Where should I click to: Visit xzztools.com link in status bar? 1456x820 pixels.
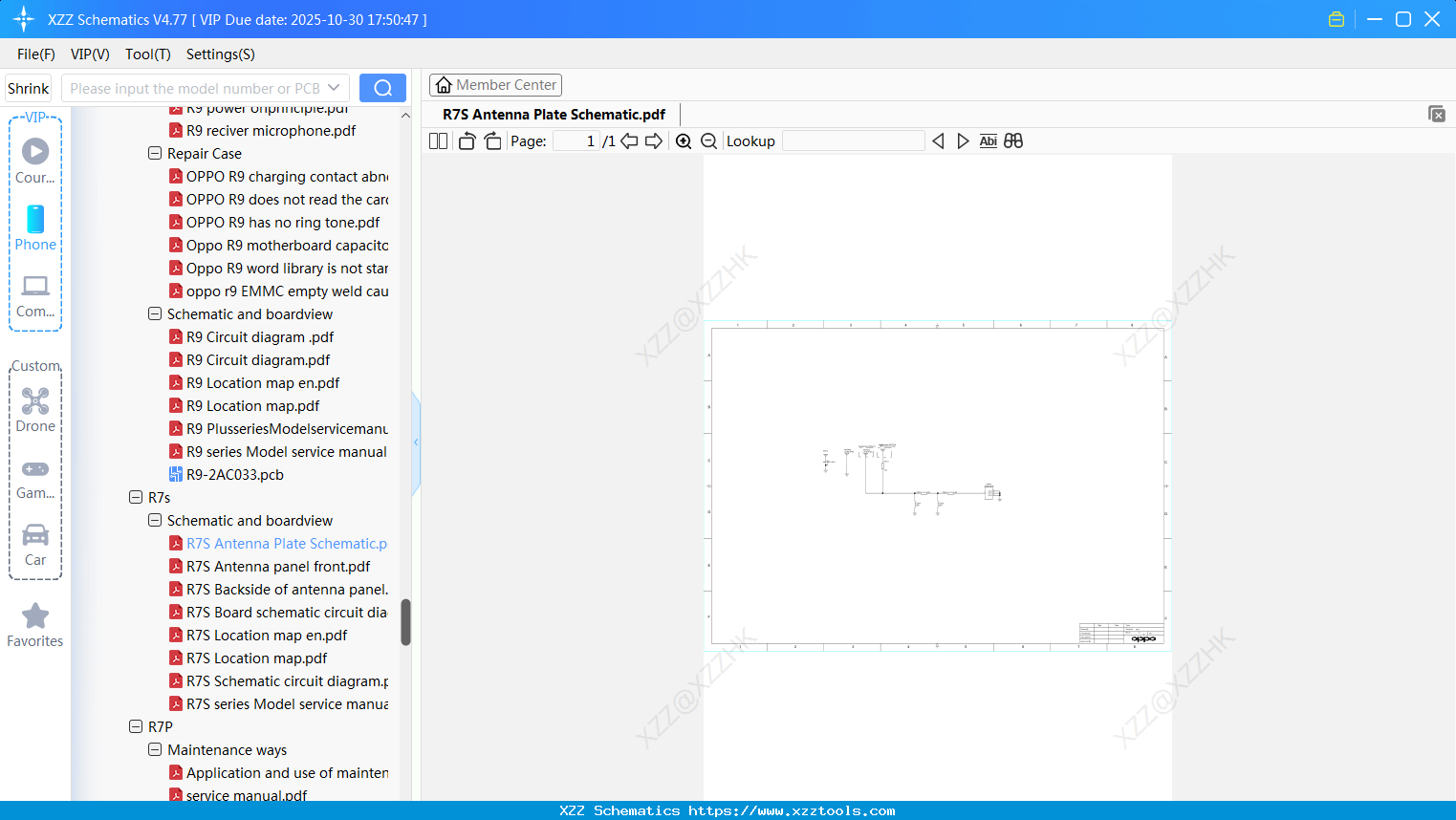tap(792, 810)
